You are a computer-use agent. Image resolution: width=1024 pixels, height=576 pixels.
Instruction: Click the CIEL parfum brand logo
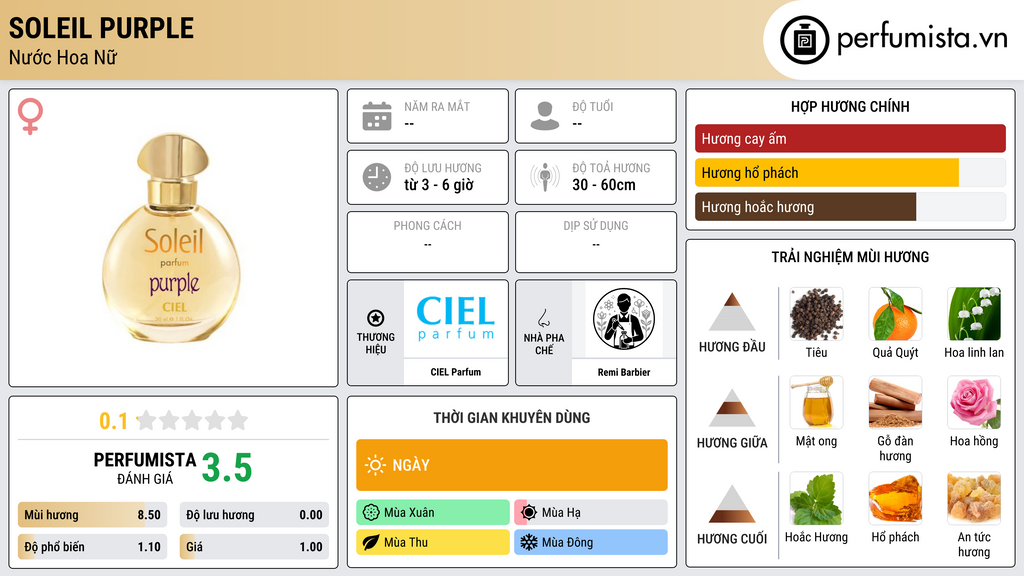point(456,319)
